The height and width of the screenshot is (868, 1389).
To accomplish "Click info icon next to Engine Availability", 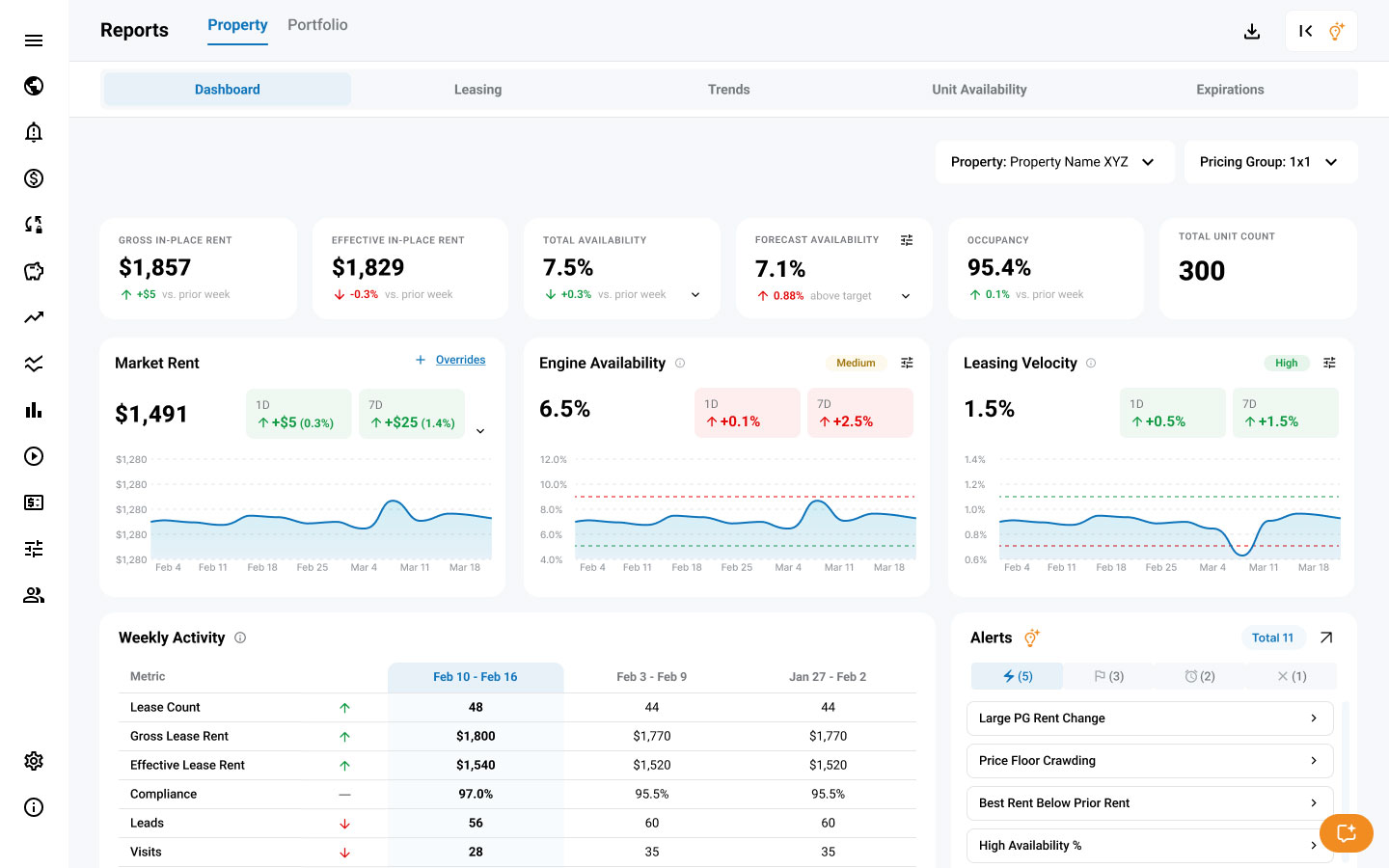I will (x=680, y=363).
